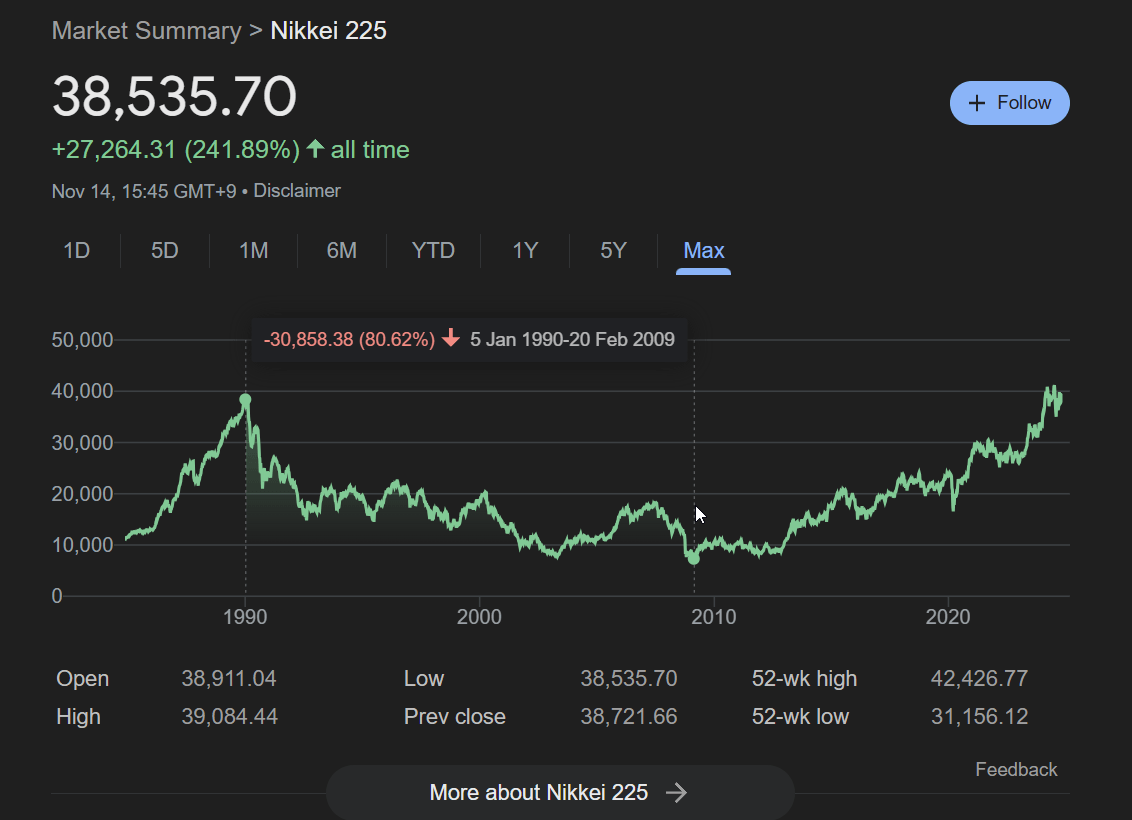The width and height of the screenshot is (1132, 820).
Task: Navigate back to Market Summary
Action: pos(146,30)
